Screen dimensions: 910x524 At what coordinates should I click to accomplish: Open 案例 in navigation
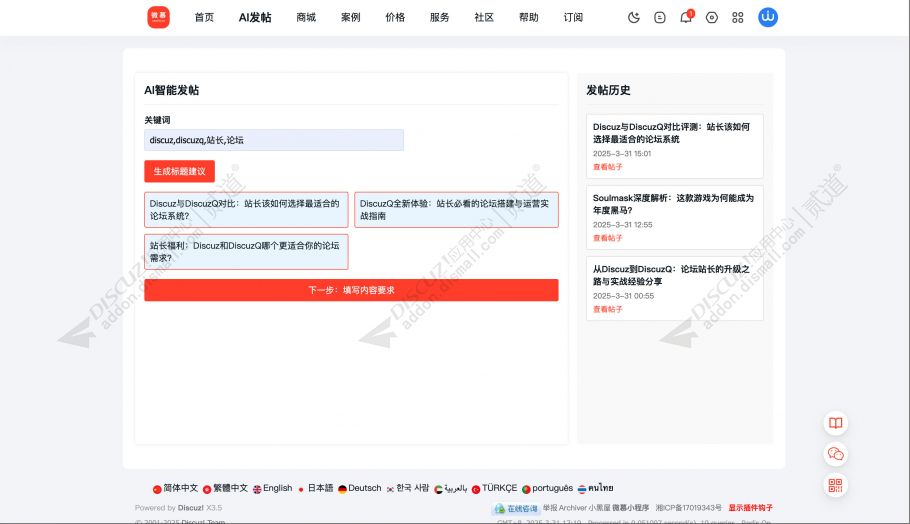pos(351,17)
